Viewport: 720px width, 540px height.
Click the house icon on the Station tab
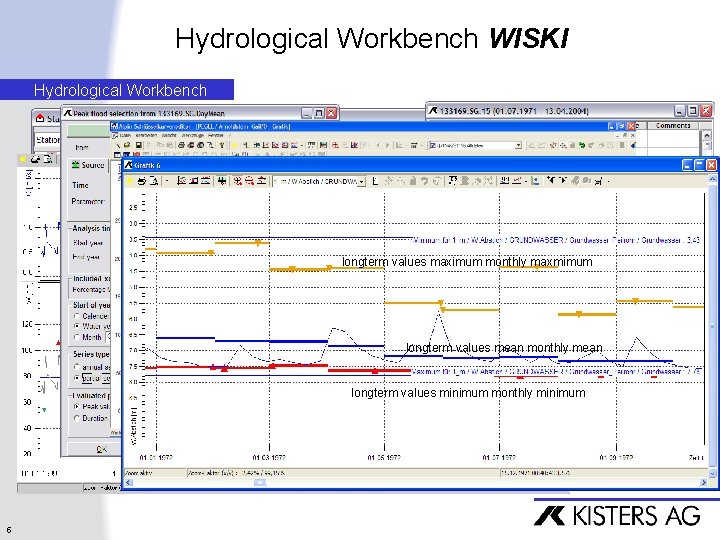[x=40, y=118]
